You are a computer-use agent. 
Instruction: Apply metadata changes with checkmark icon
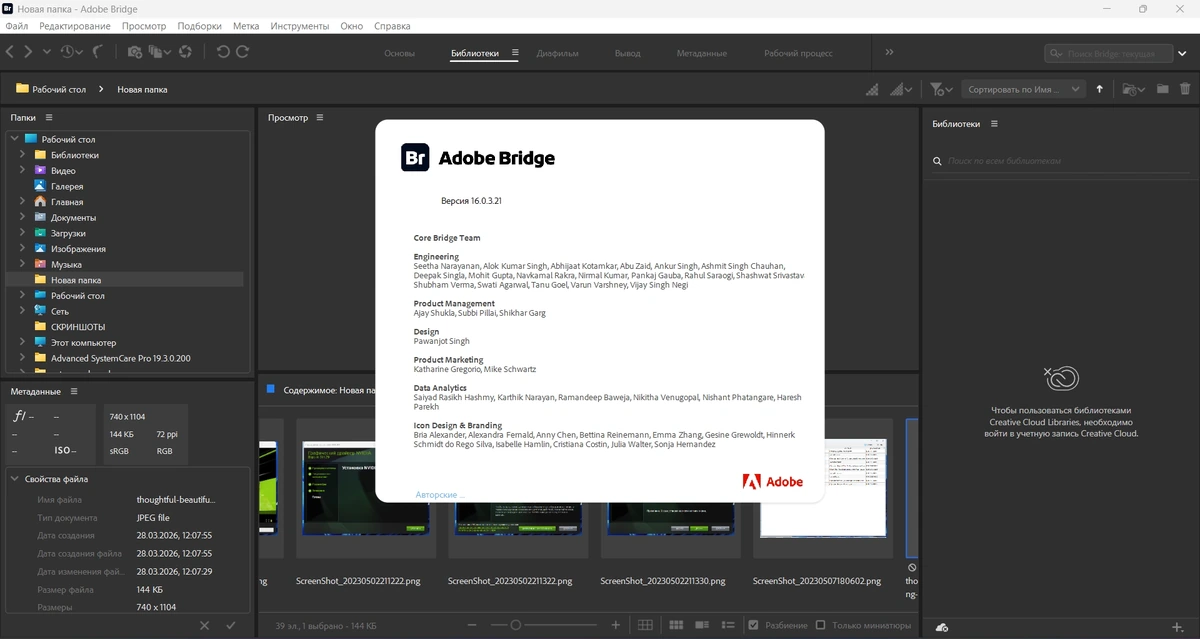(x=231, y=625)
